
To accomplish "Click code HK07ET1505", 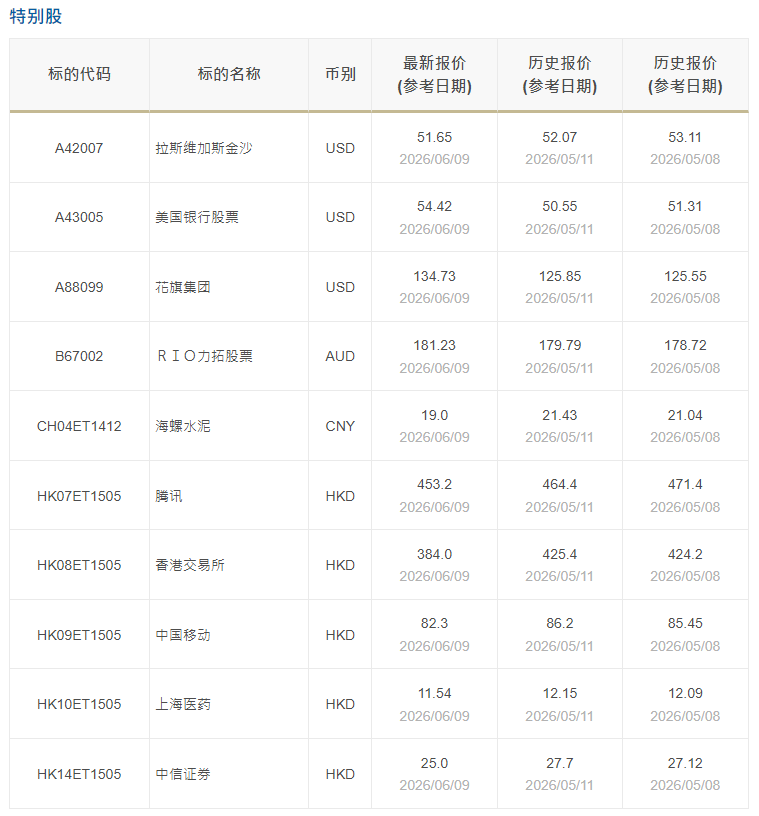I will (x=79, y=496).
